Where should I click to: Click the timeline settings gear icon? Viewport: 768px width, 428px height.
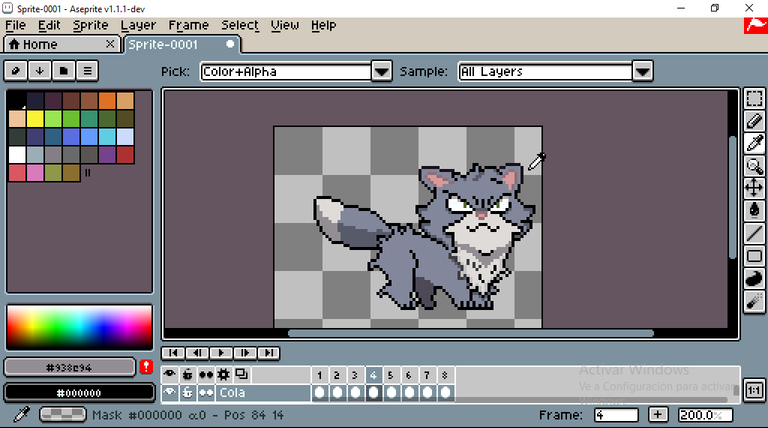point(224,375)
